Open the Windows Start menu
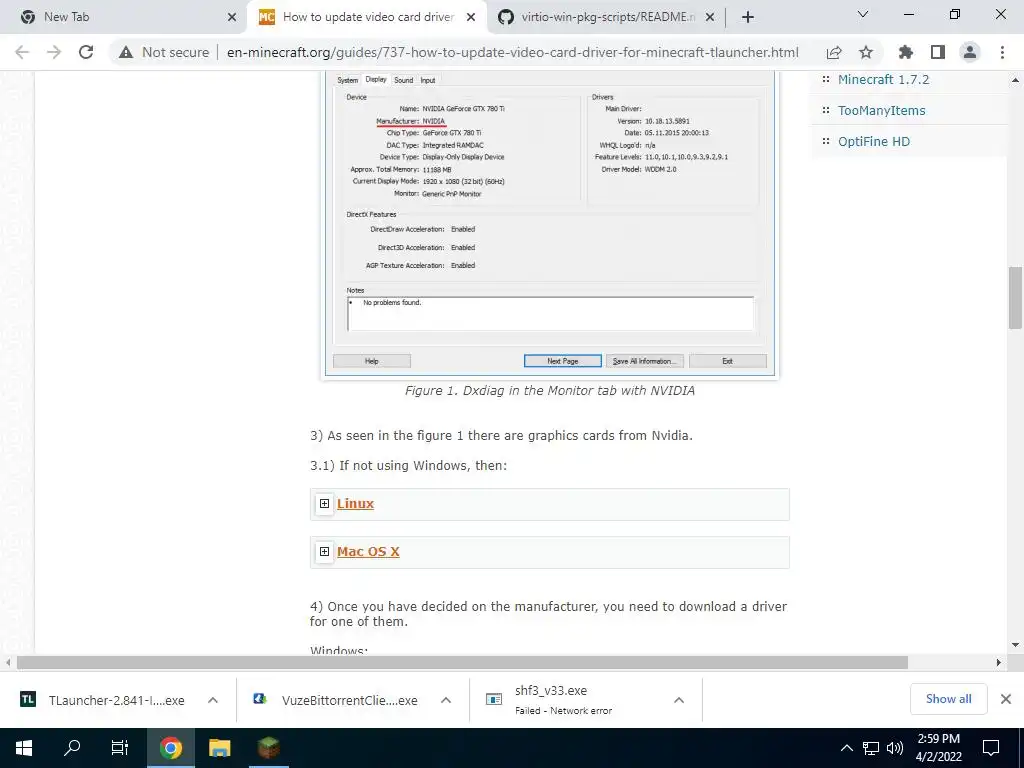This screenshot has height=768, width=1024. [x=24, y=748]
